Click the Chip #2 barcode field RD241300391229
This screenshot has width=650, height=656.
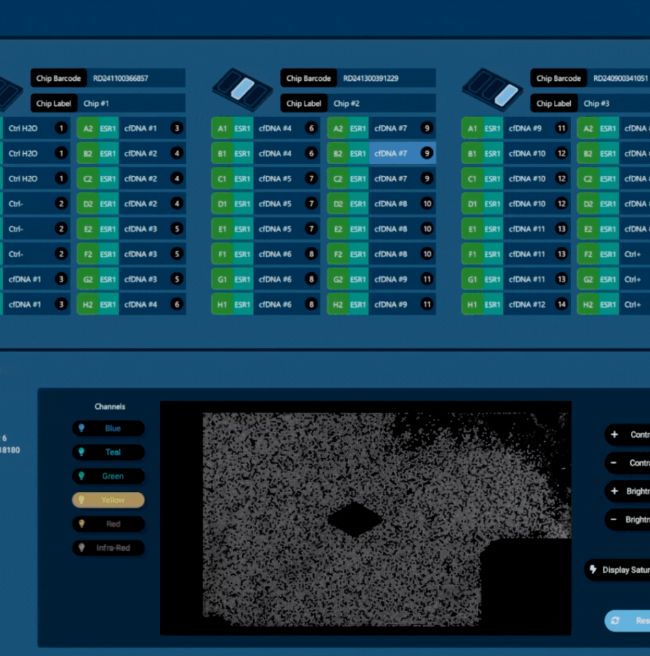pyautogui.click(x=387, y=78)
